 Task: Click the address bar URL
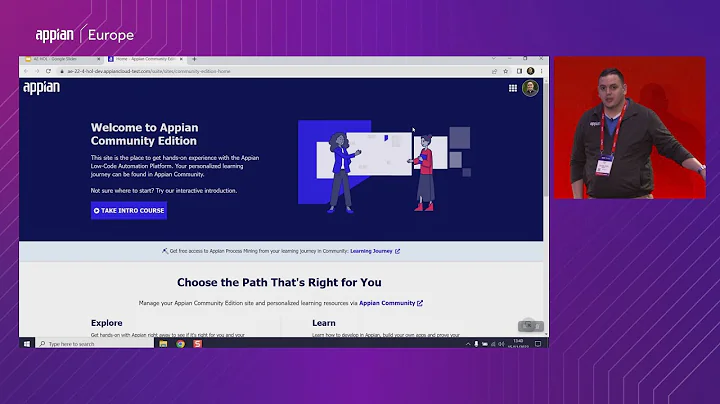pyautogui.click(x=149, y=71)
